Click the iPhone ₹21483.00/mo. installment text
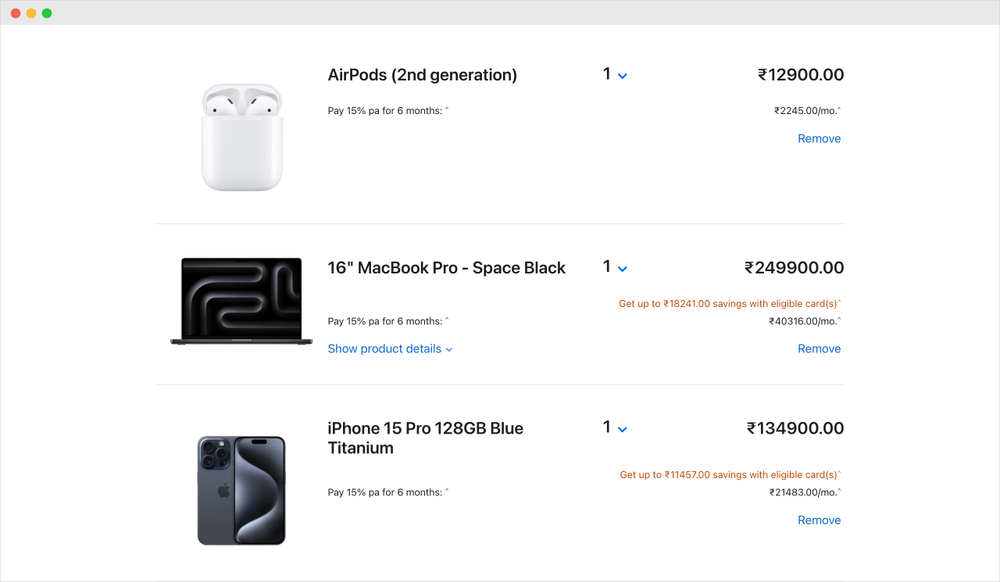1000x582 pixels. click(x=804, y=492)
